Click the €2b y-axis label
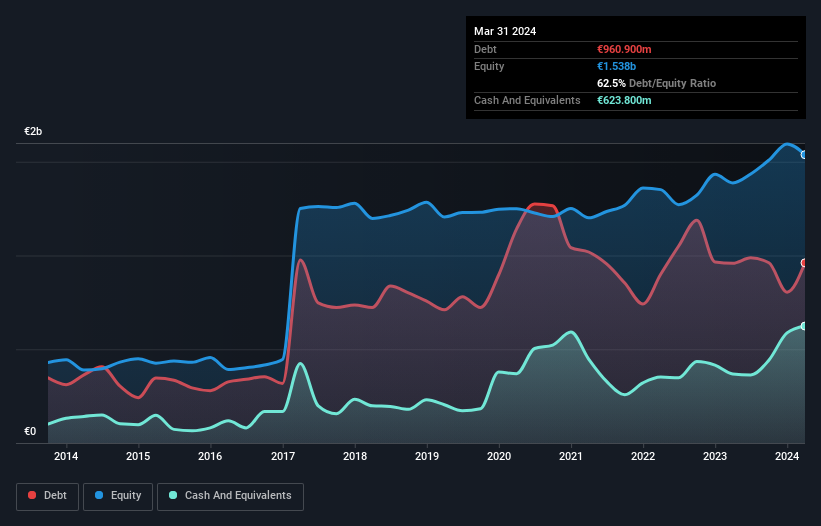This screenshot has width=821, height=526. 33,131
